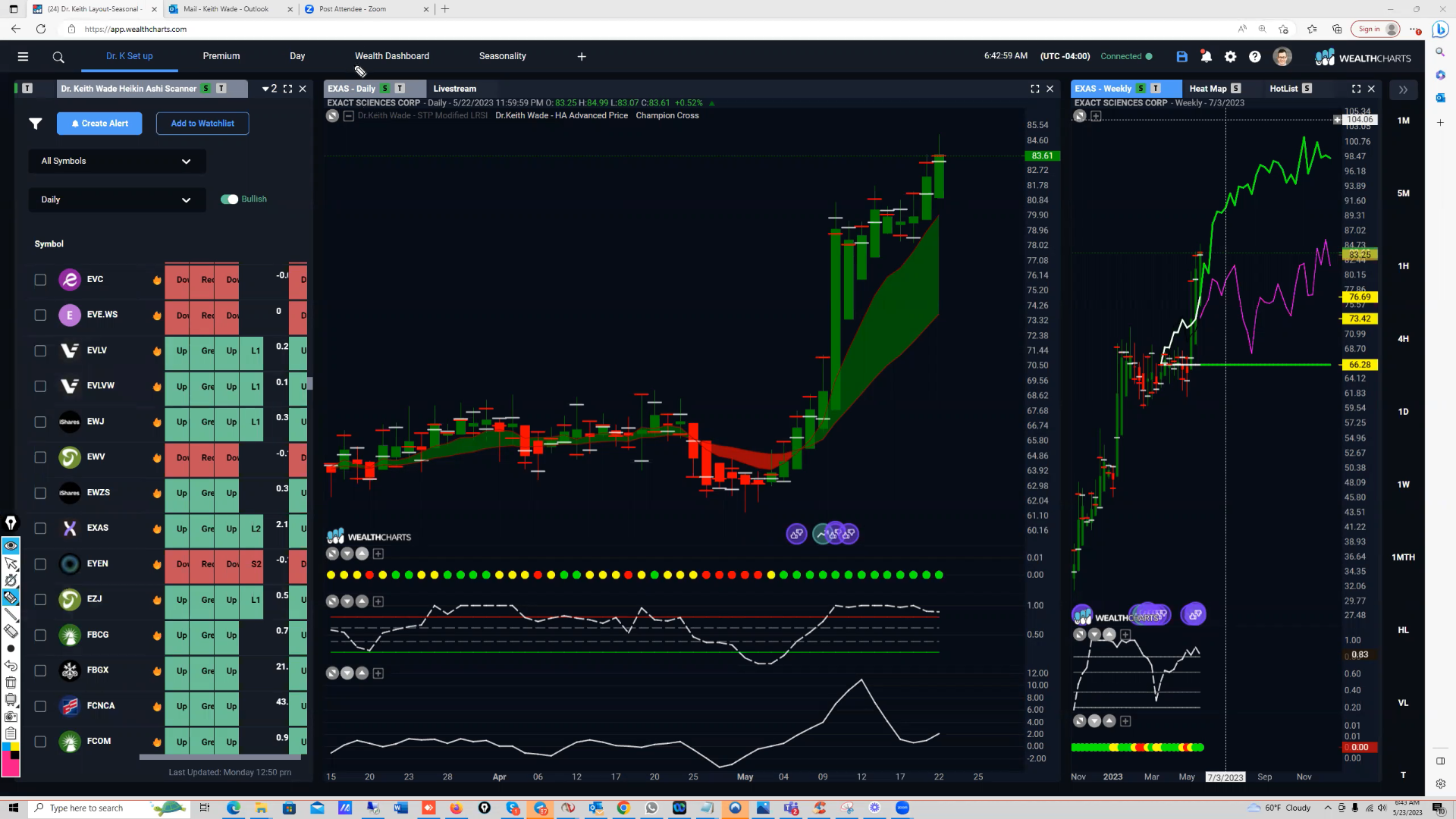Select the highlighter tool in drawing toolbar
The height and width of the screenshot is (819, 1456).
[11, 598]
